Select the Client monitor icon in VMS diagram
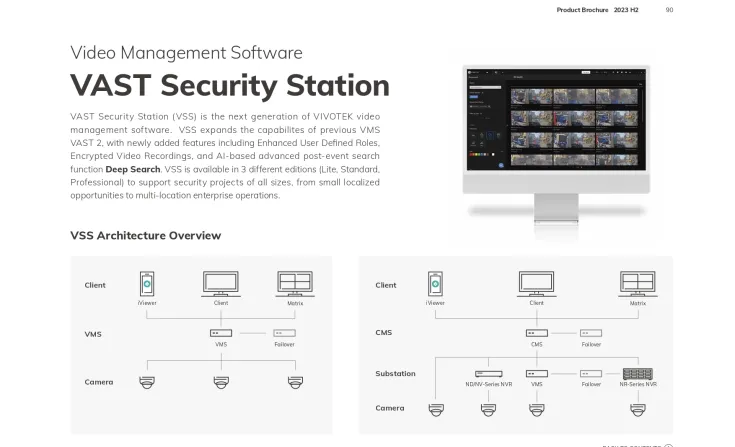 tap(221, 283)
